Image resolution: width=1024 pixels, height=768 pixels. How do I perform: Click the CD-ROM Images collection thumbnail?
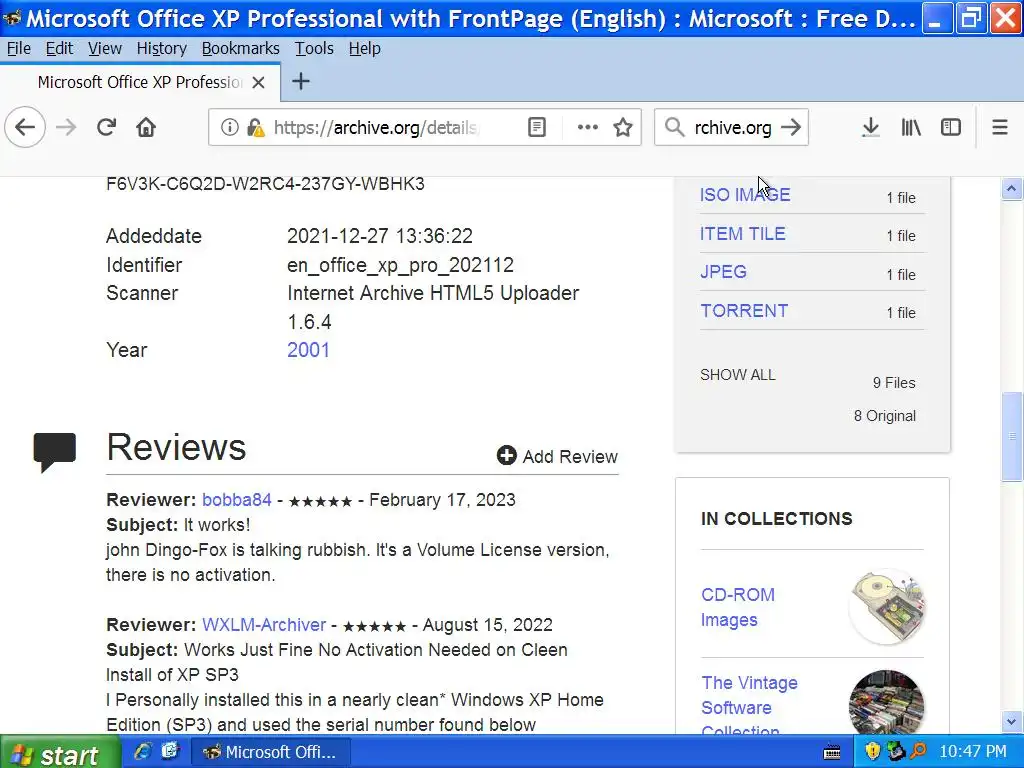pyautogui.click(x=887, y=607)
